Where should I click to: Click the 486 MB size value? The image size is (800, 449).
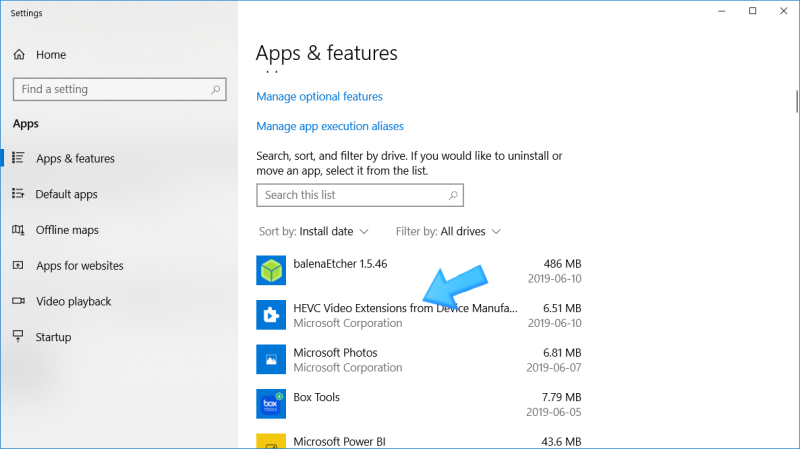562,264
